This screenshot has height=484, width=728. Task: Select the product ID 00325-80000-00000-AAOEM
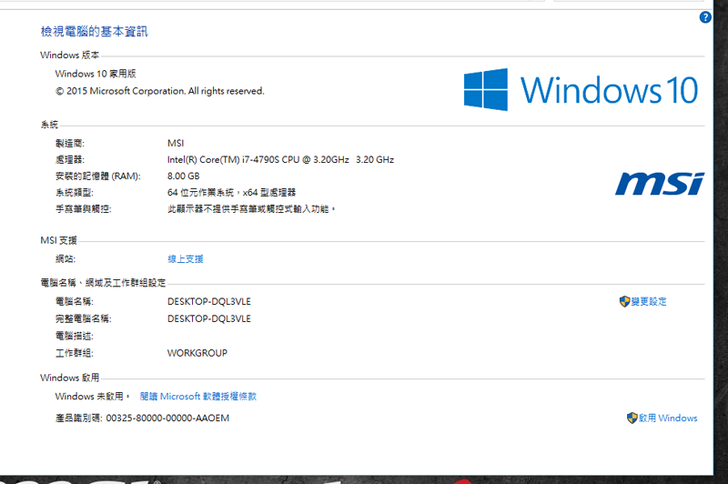(168, 418)
